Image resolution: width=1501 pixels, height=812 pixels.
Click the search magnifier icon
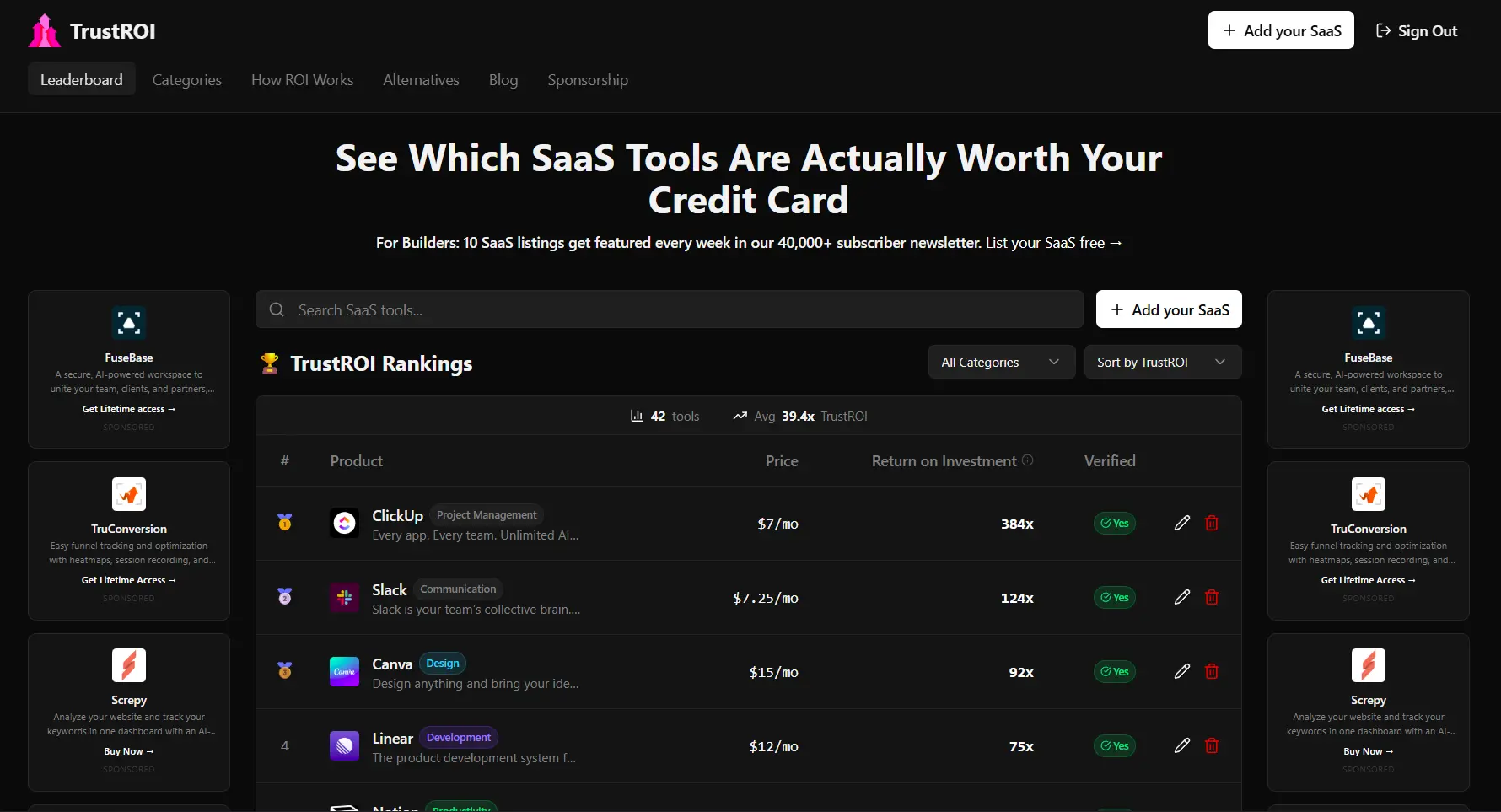pos(277,309)
